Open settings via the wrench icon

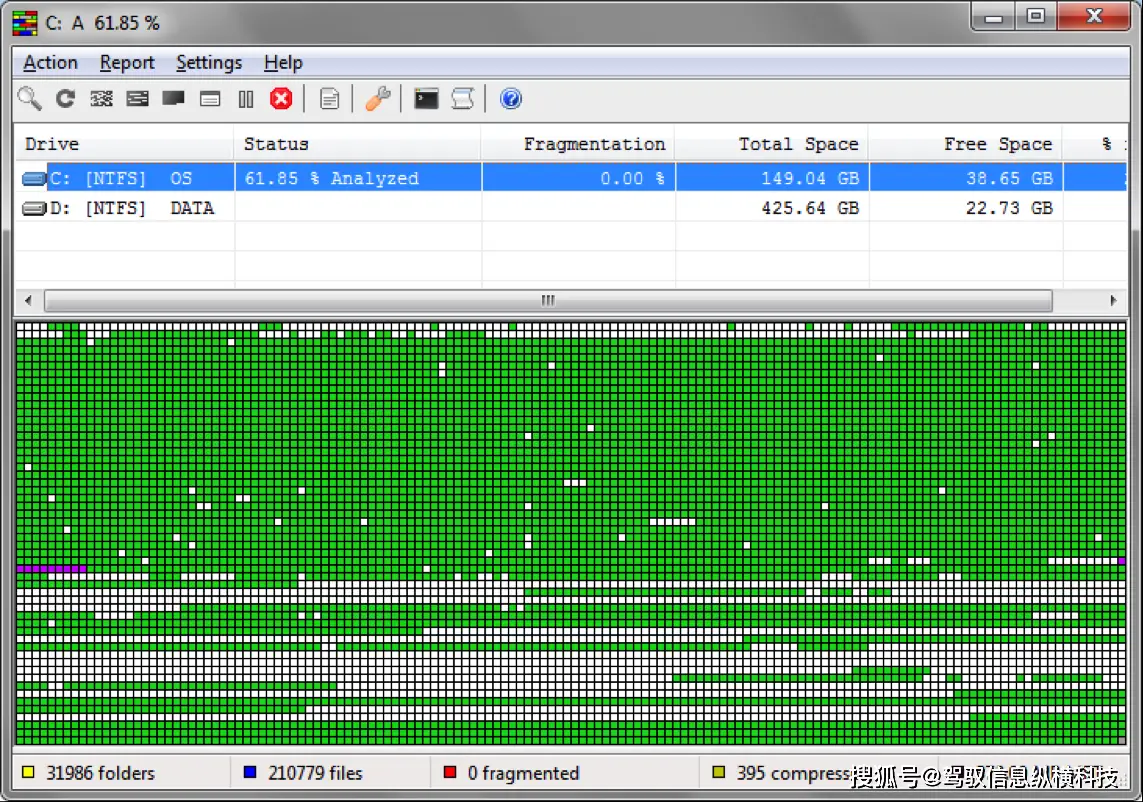click(x=377, y=99)
